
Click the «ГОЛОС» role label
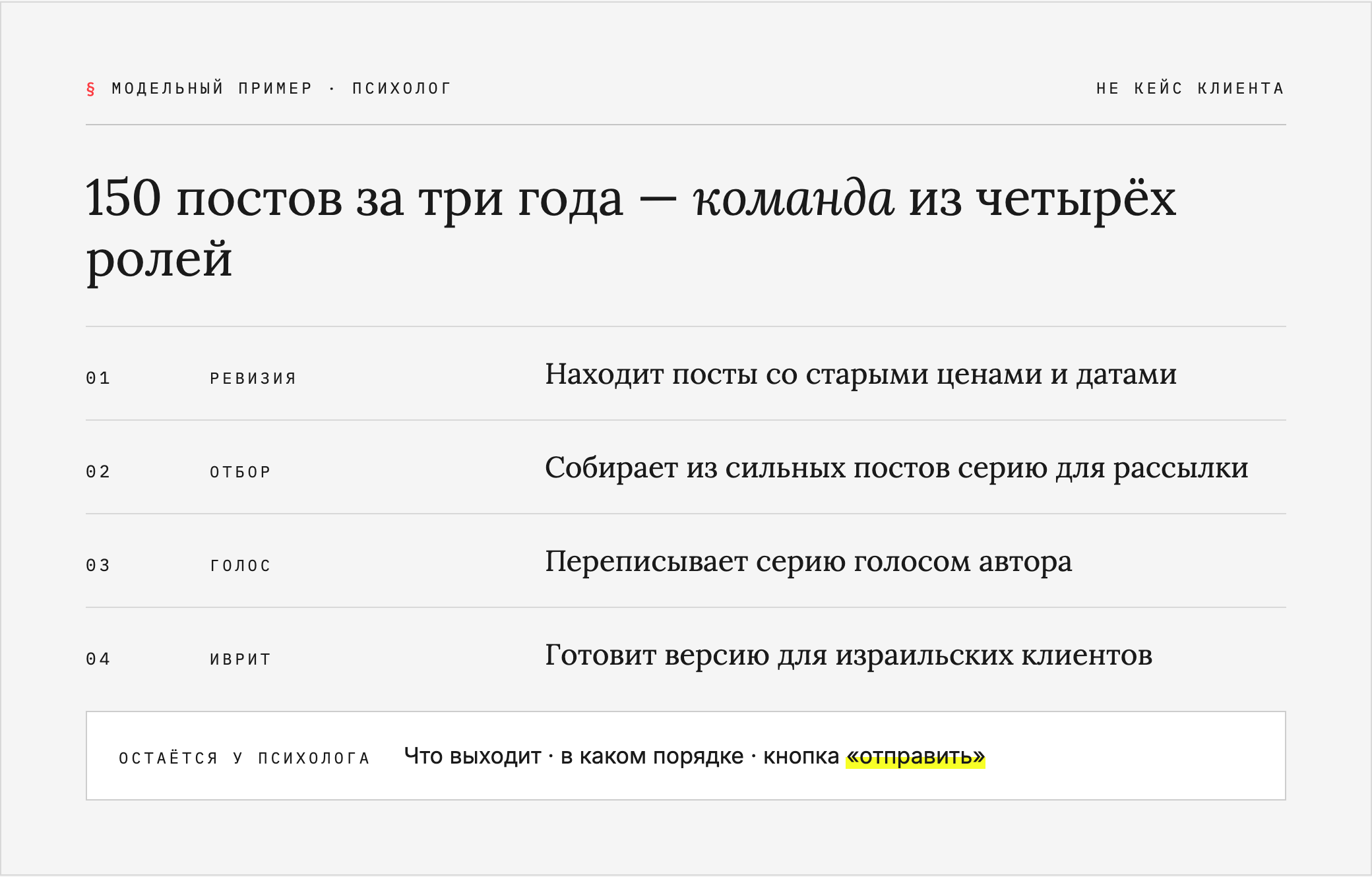click(x=241, y=566)
